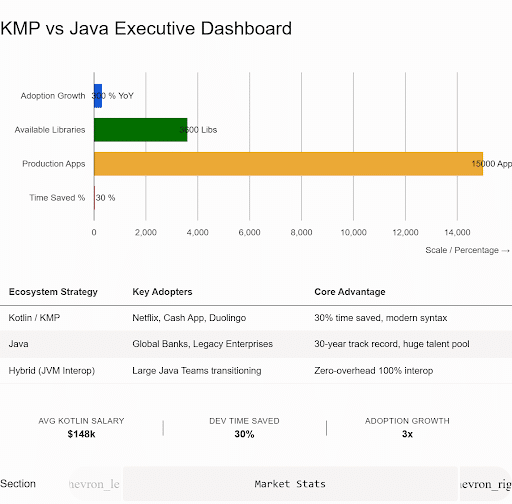Click the '15000 Apps' bar value label

coord(492,164)
